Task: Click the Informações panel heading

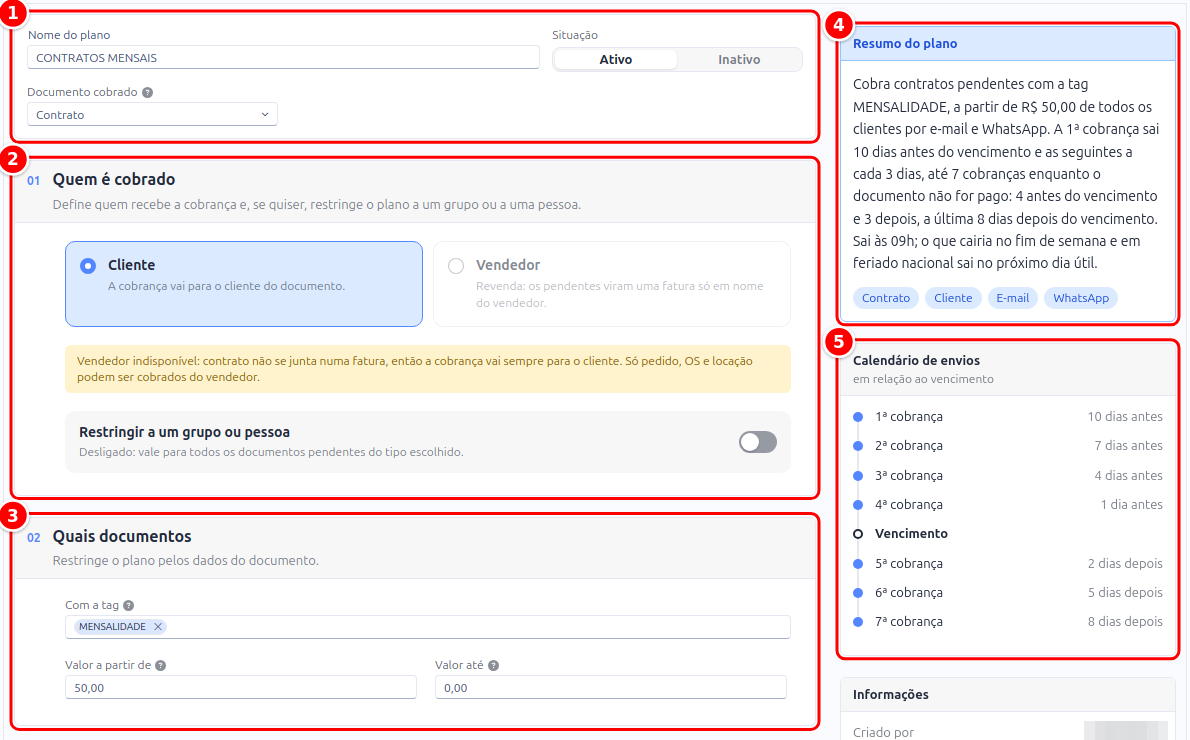Action: click(890, 694)
